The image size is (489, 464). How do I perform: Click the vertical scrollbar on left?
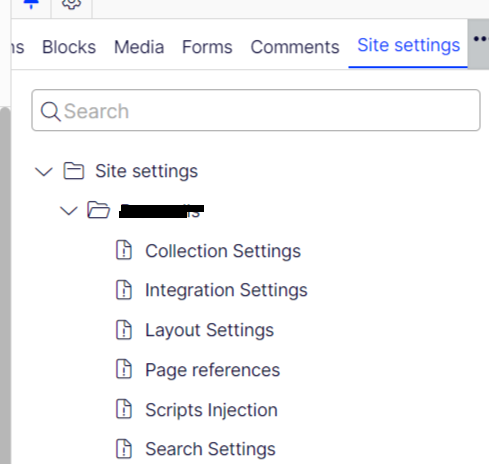(5, 285)
